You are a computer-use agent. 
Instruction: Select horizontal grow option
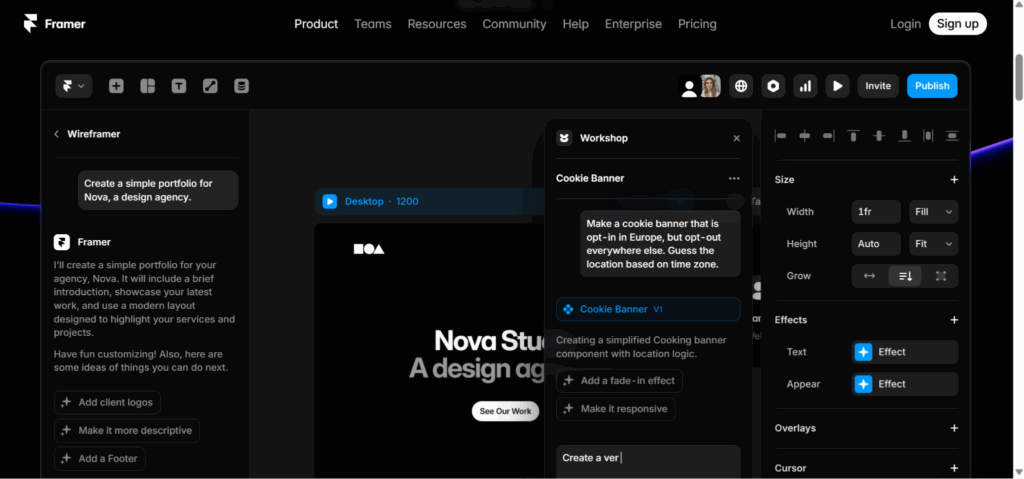869,276
